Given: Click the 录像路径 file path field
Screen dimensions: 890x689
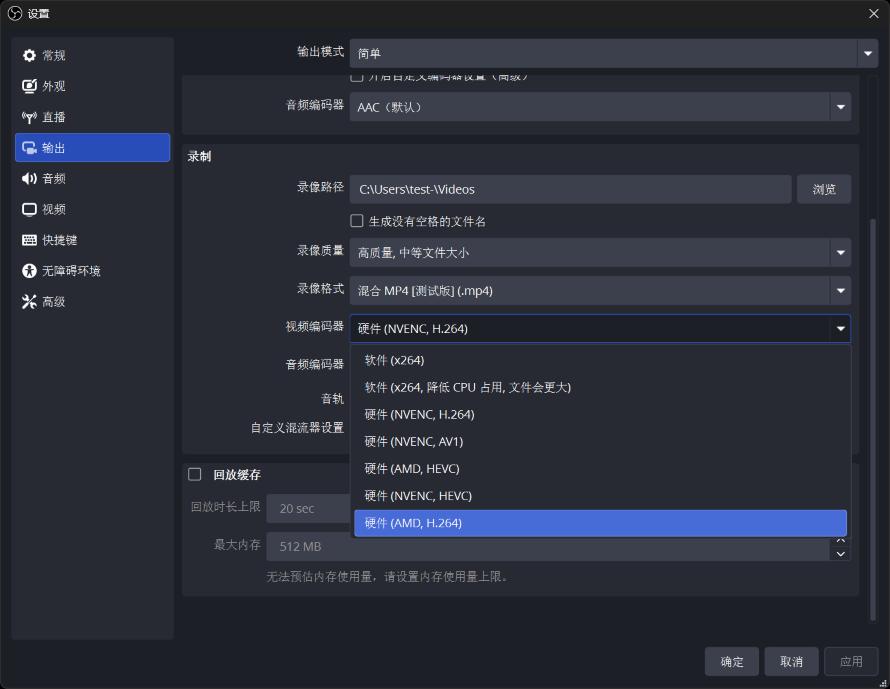Looking at the screenshot, I should (570, 189).
